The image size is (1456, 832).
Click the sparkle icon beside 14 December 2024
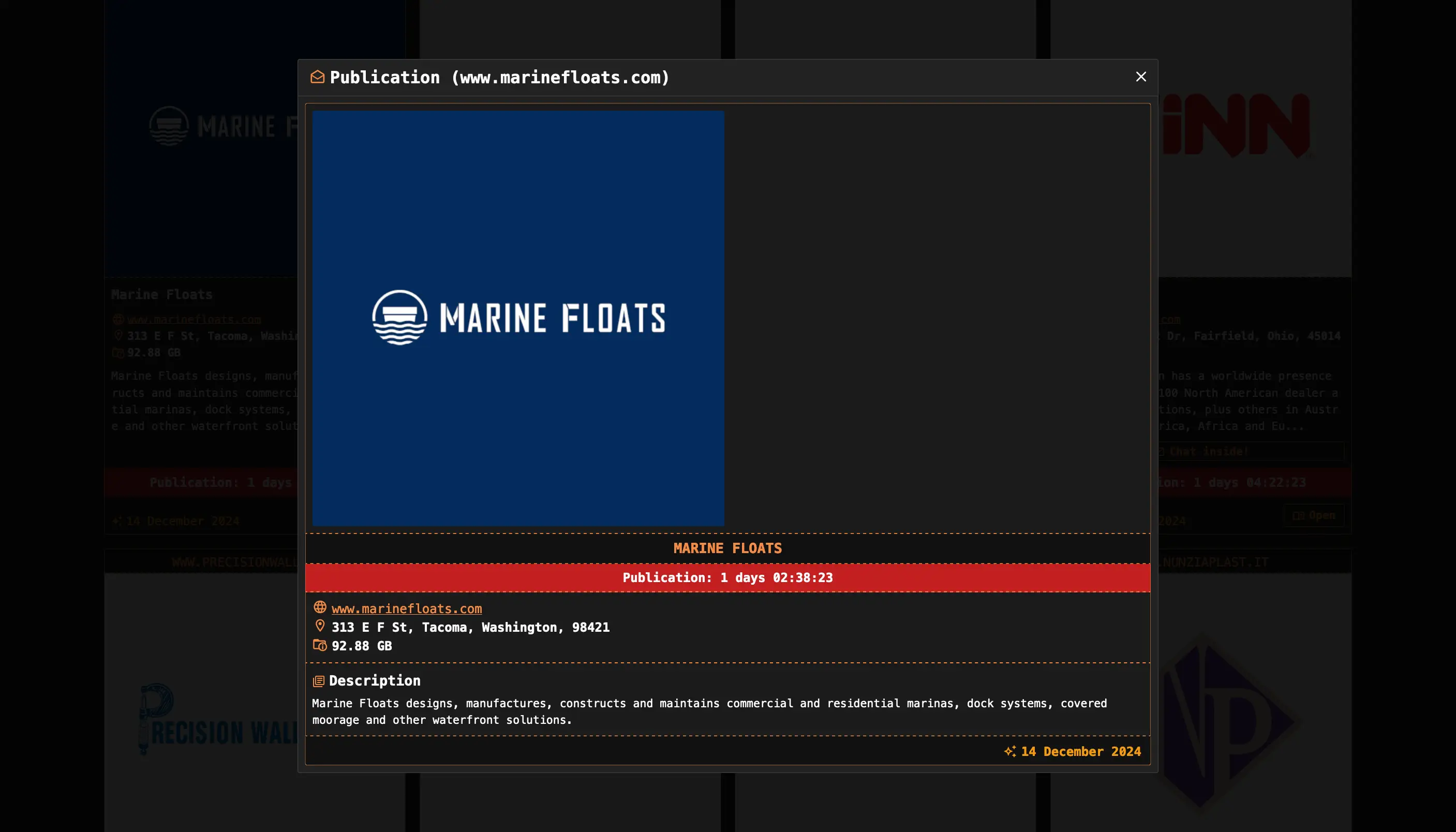point(1011,751)
